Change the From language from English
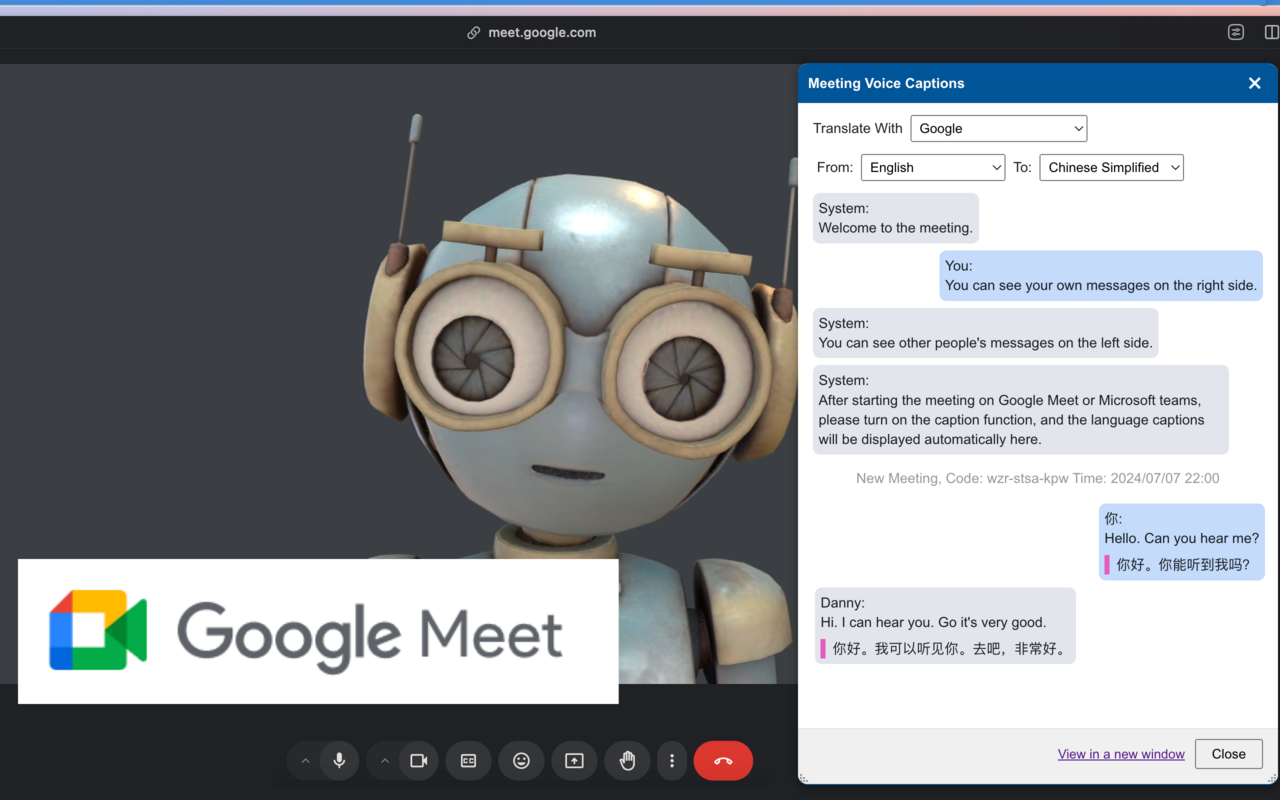 click(932, 167)
